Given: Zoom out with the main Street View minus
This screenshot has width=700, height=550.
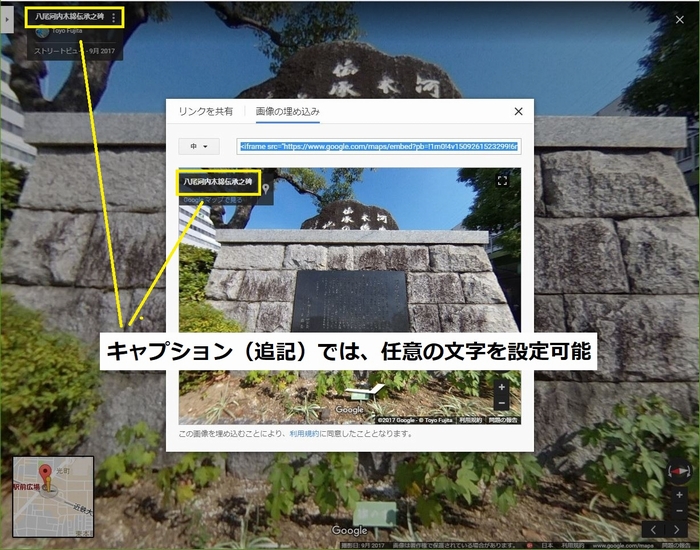Looking at the screenshot, I should point(679,510).
